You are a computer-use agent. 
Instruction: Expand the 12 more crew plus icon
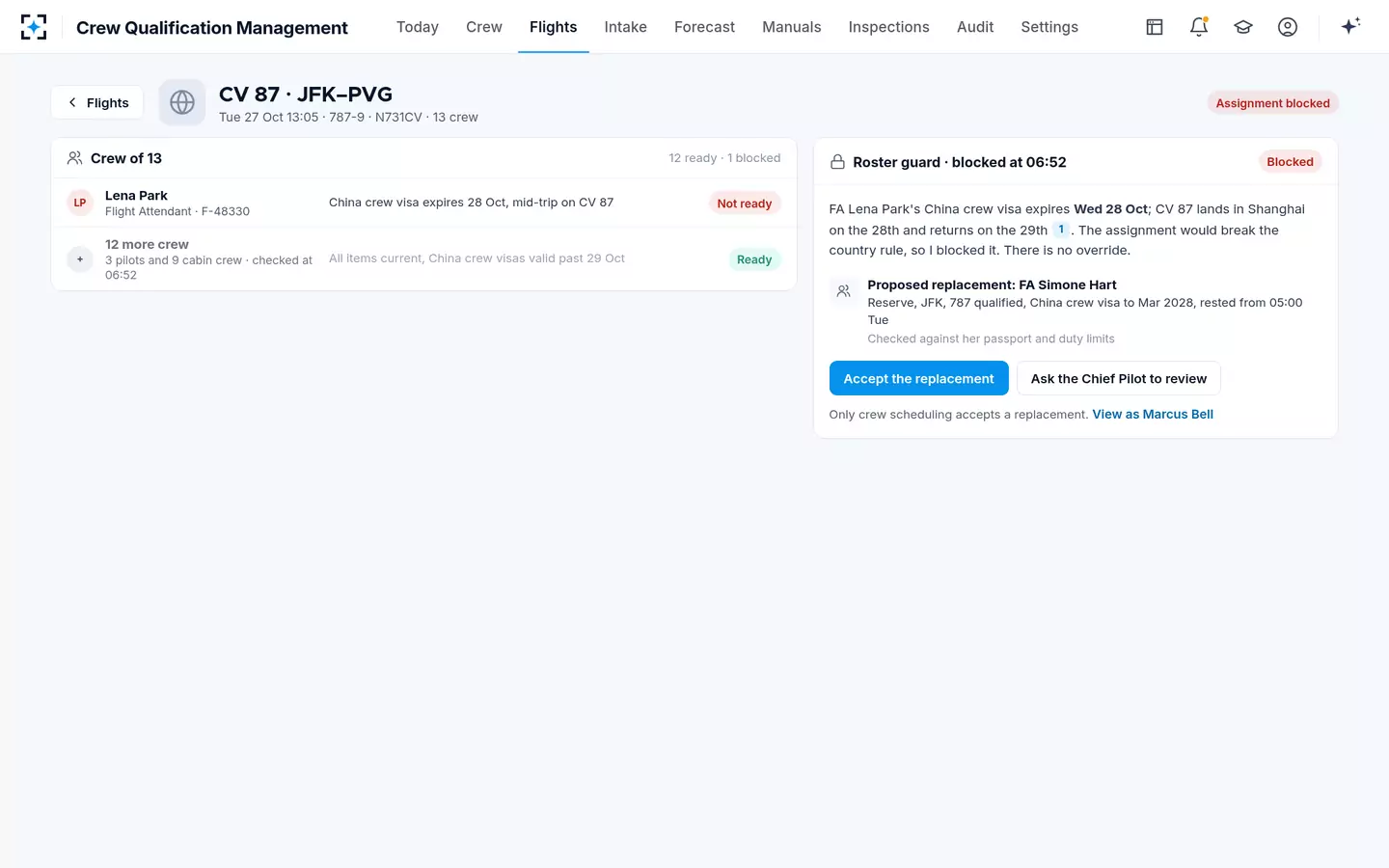click(80, 259)
